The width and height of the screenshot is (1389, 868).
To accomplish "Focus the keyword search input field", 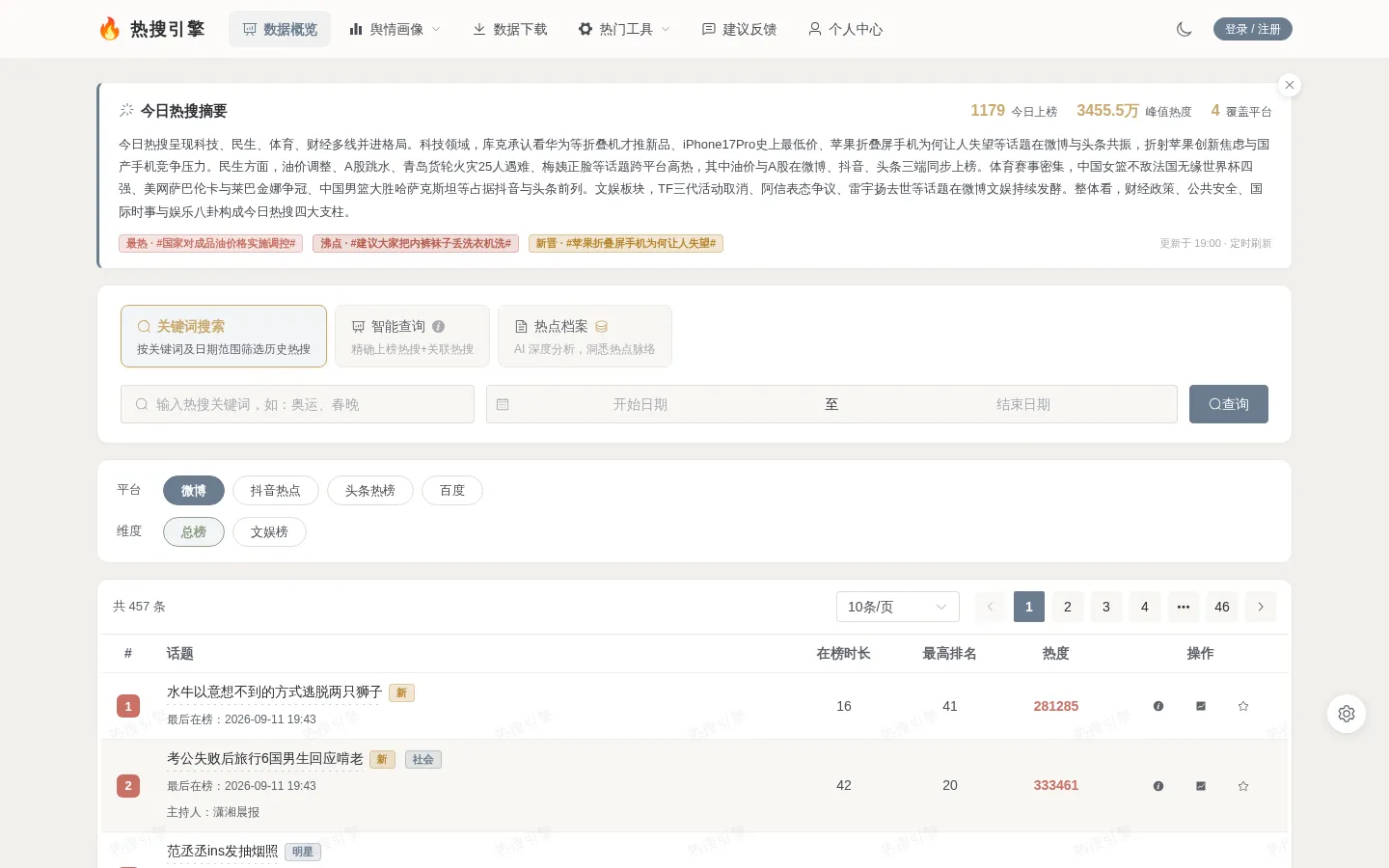I will click(297, 404).
